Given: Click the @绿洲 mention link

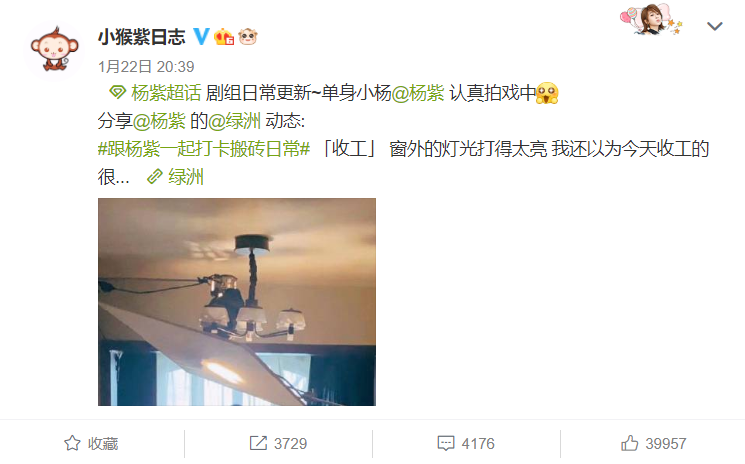Looking at the screenshot, I should tap(234, 121).
